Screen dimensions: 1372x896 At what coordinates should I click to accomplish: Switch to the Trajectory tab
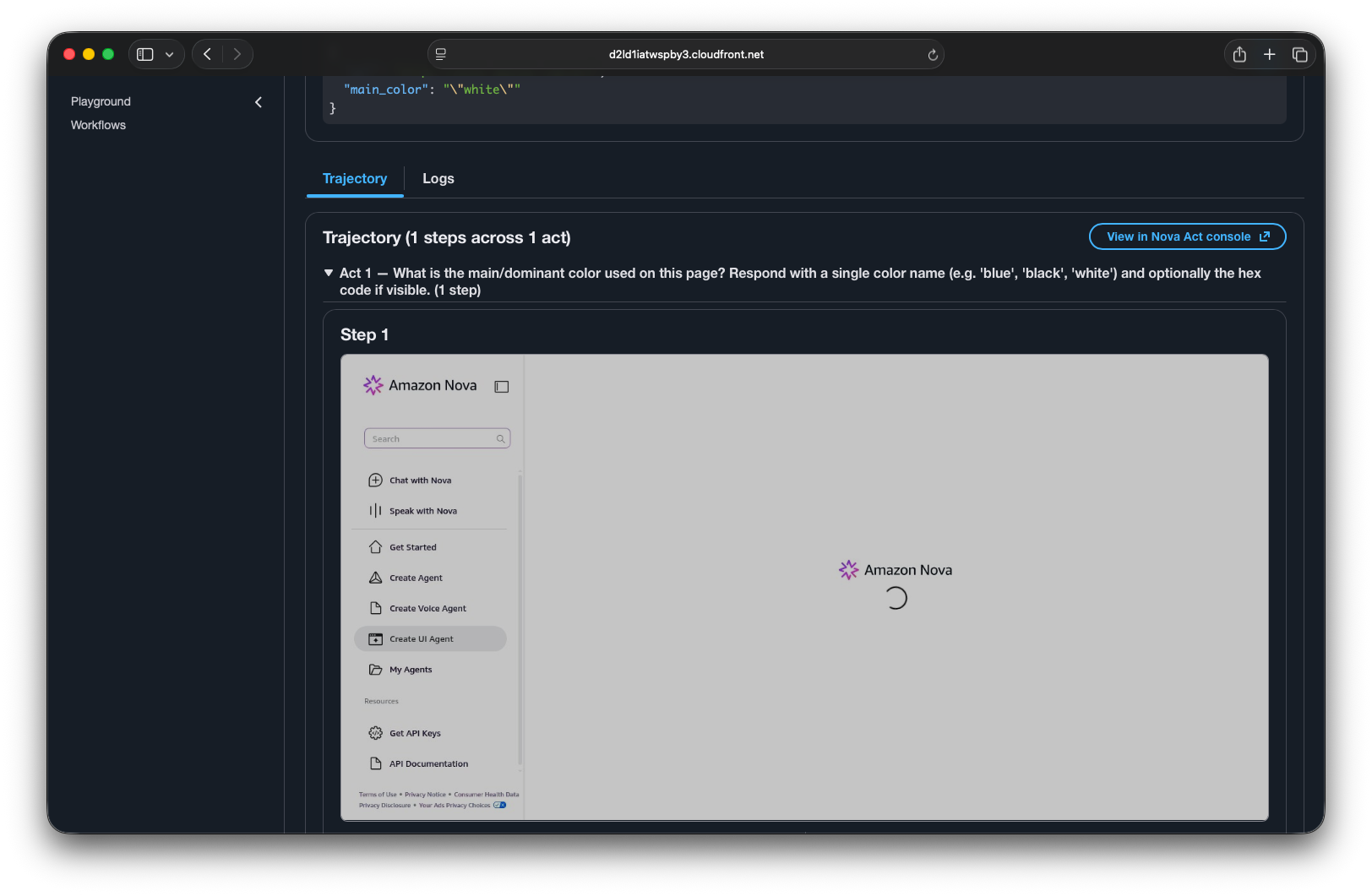tap(355, 179)
